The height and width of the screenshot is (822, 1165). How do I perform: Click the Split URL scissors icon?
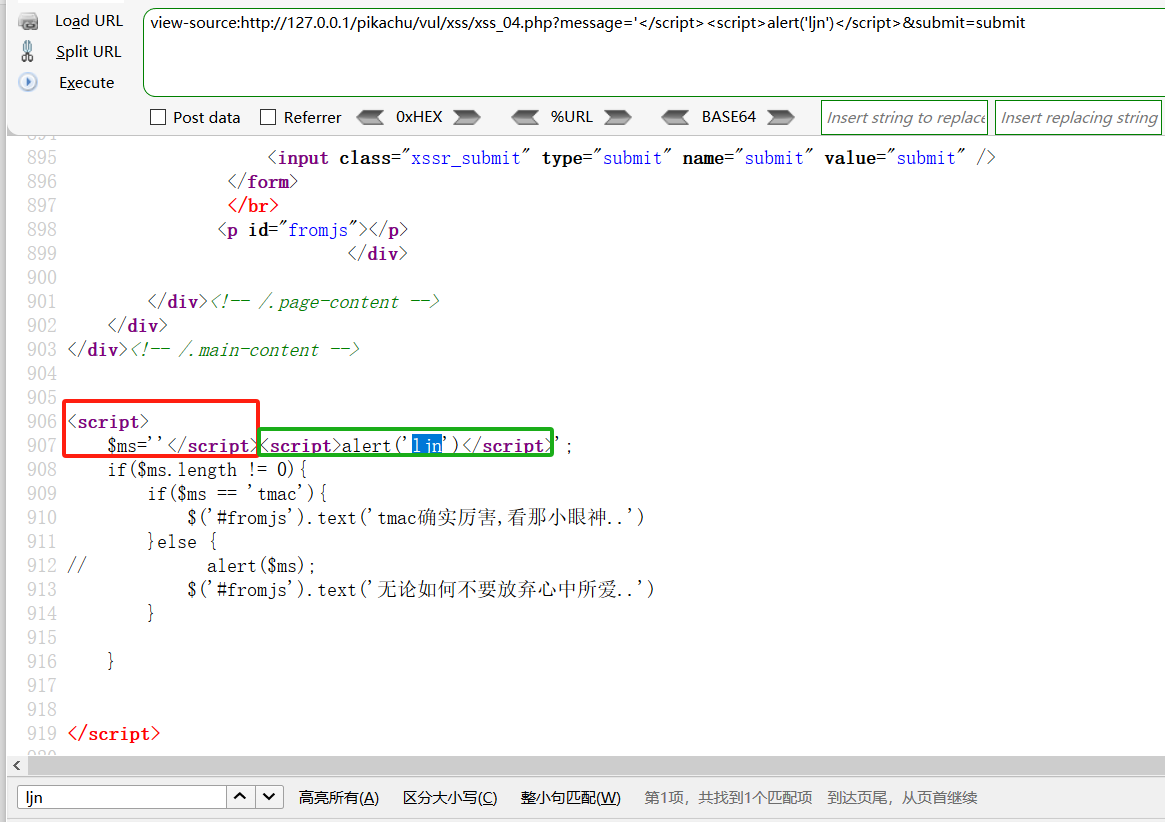click(x=27, y=51)
